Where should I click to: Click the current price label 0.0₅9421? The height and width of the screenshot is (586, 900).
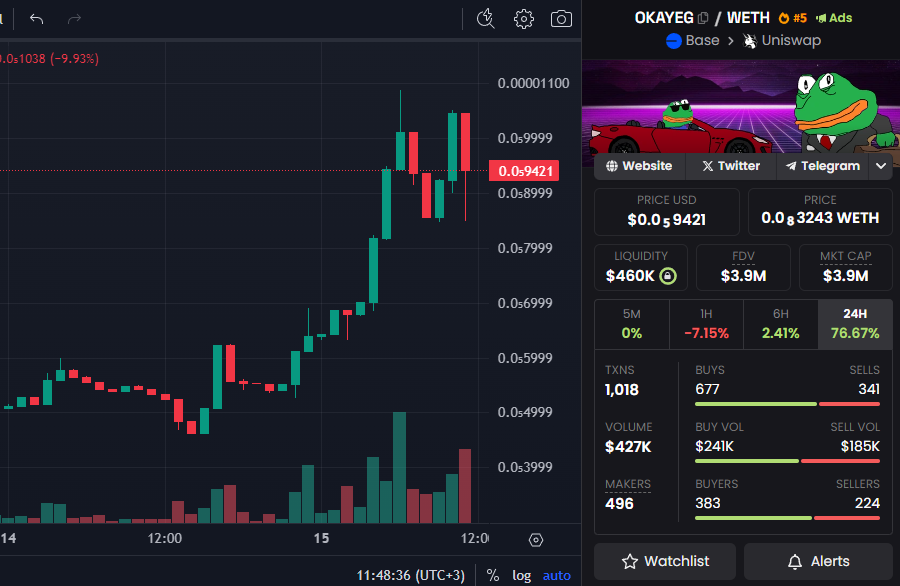[x=524, y=171]
